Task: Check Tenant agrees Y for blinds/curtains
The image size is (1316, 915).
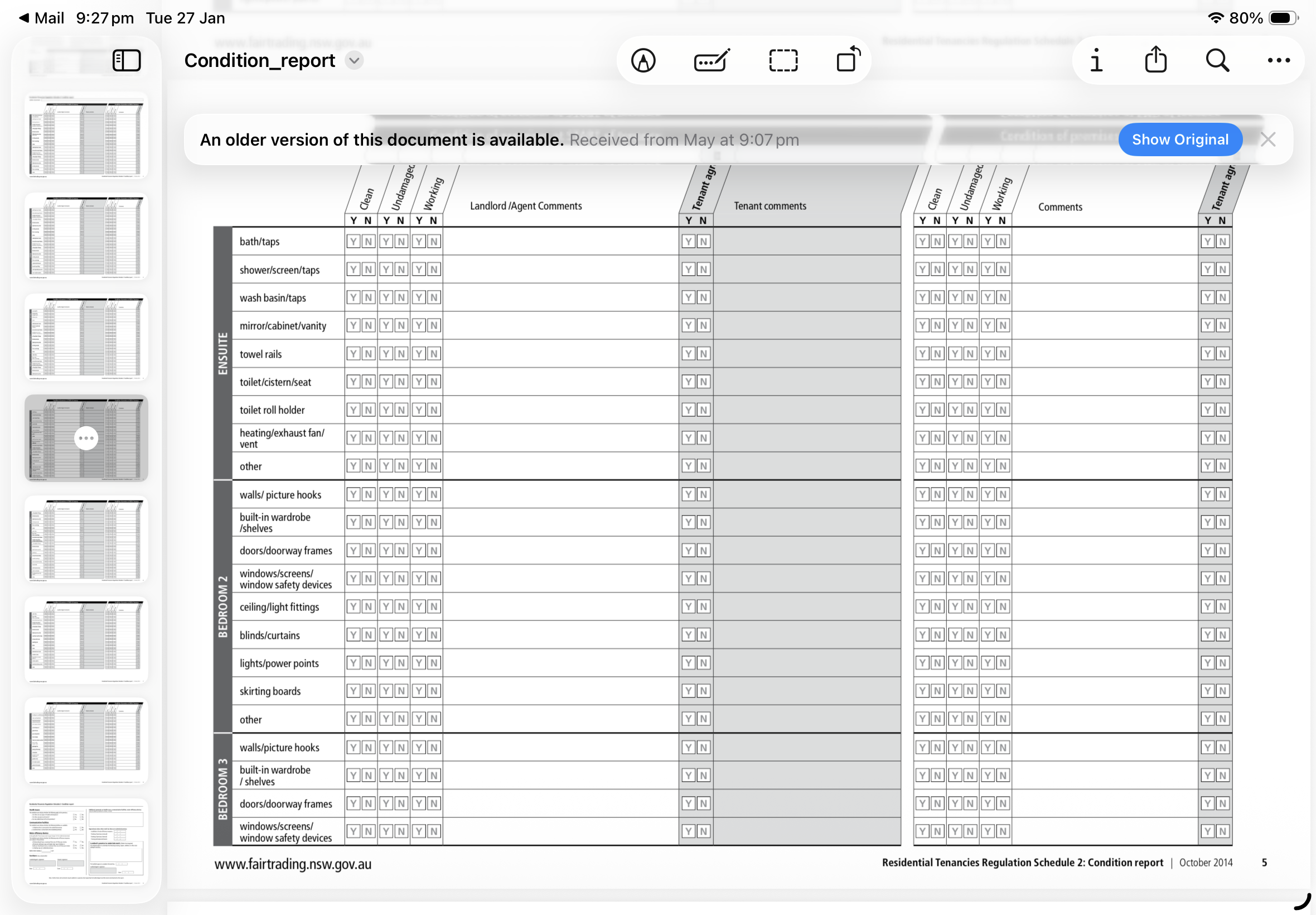Action: click(x=689, y=635)
